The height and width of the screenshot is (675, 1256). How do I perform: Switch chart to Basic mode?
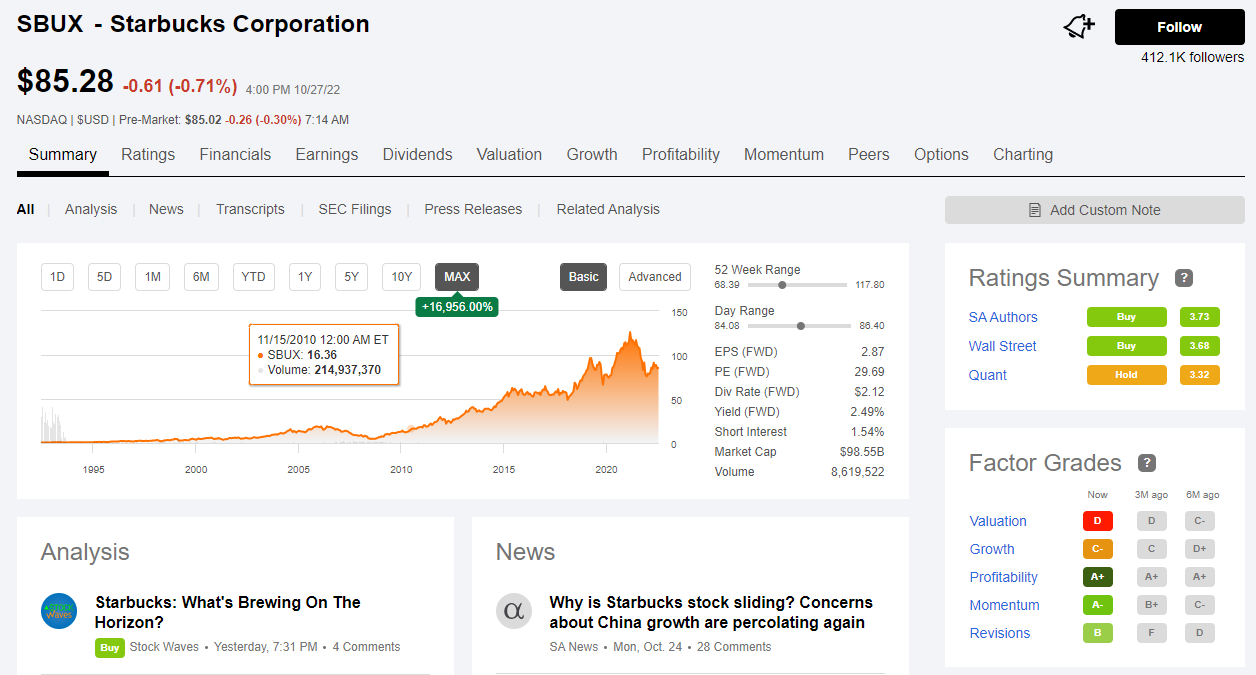[584, 277]
